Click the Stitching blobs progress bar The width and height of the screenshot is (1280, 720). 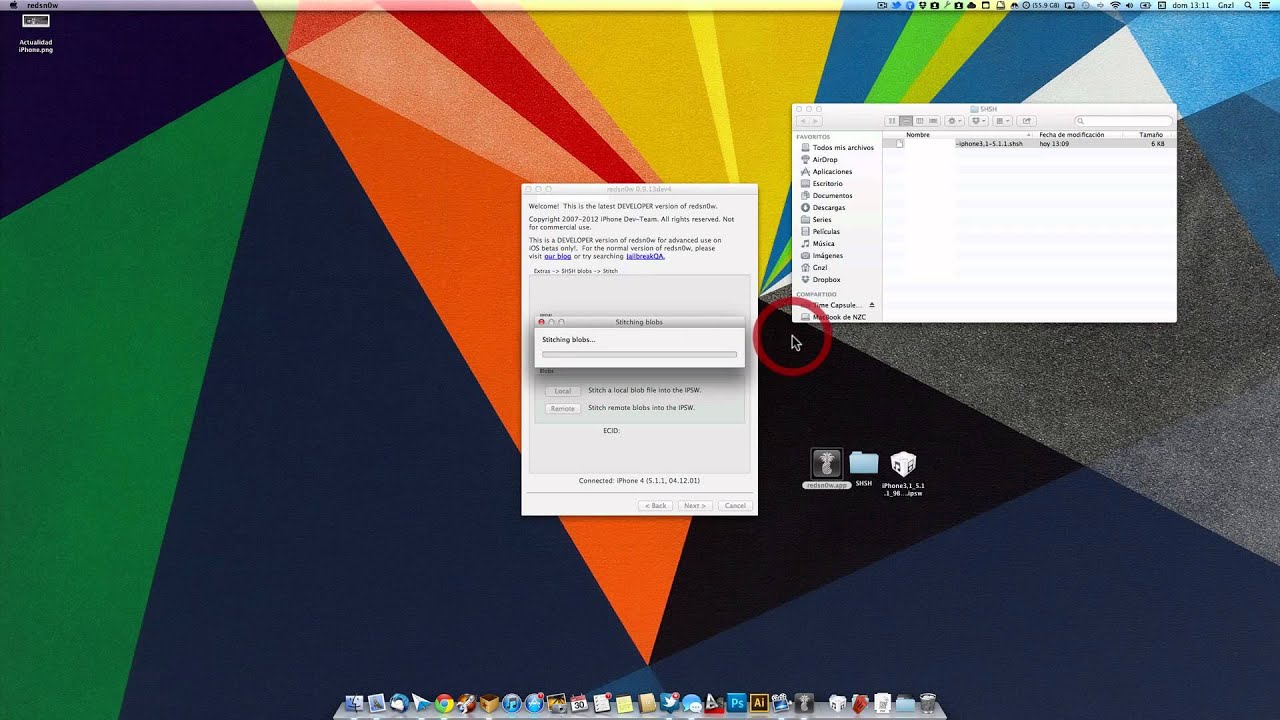[639, 354]
